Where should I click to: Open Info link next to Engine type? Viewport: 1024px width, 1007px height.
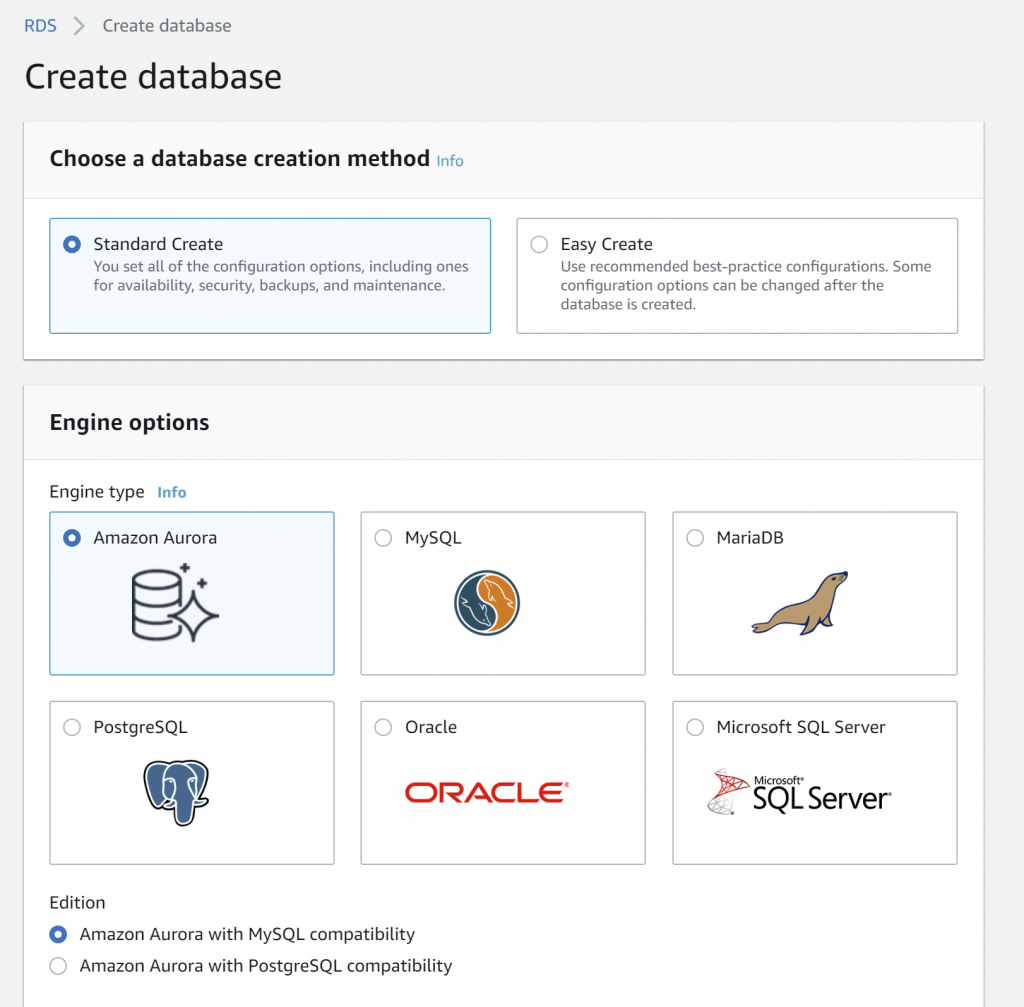pyautogui.click(x=172, y=492)
